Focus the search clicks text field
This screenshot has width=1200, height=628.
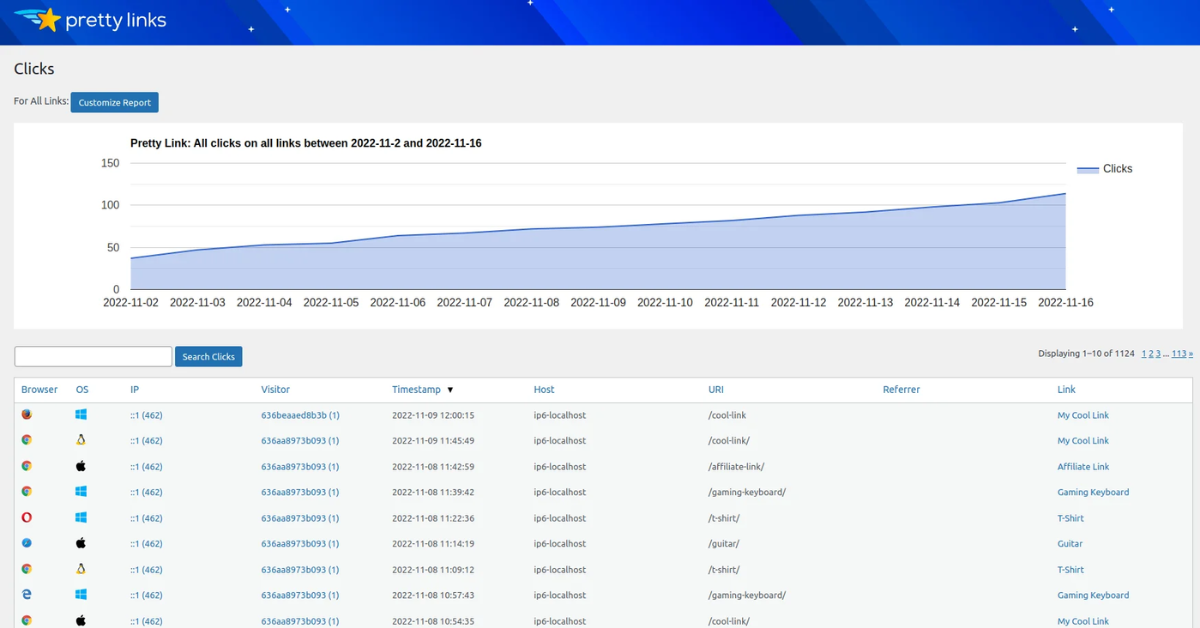[93, 357]
